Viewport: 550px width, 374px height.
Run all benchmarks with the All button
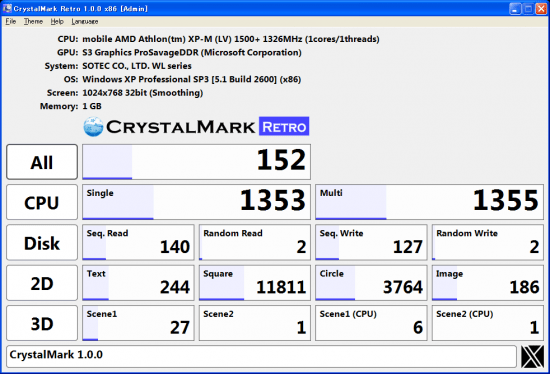tap(42, 162)
